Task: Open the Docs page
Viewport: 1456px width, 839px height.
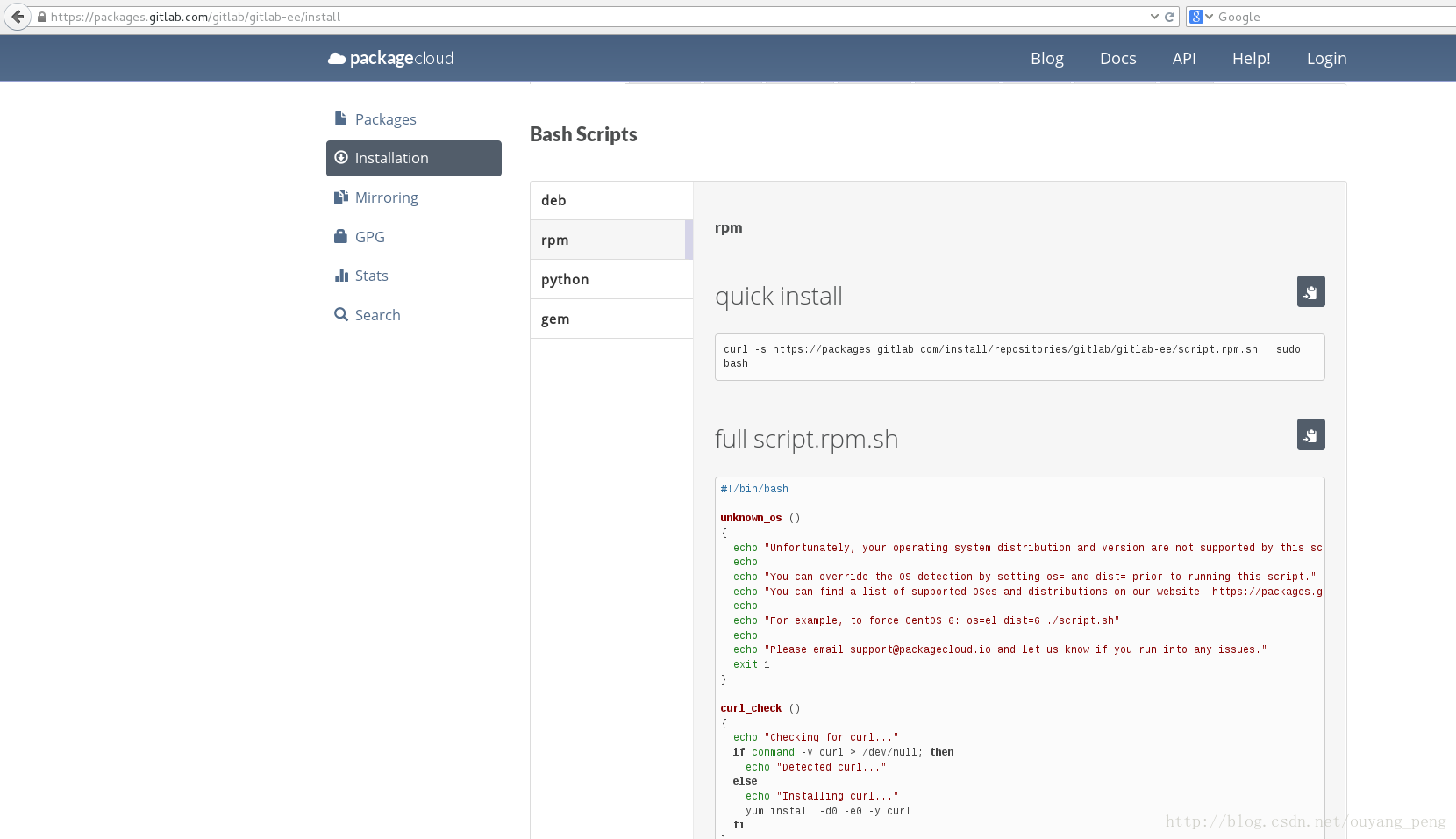Action: (x=1118, y=59)
